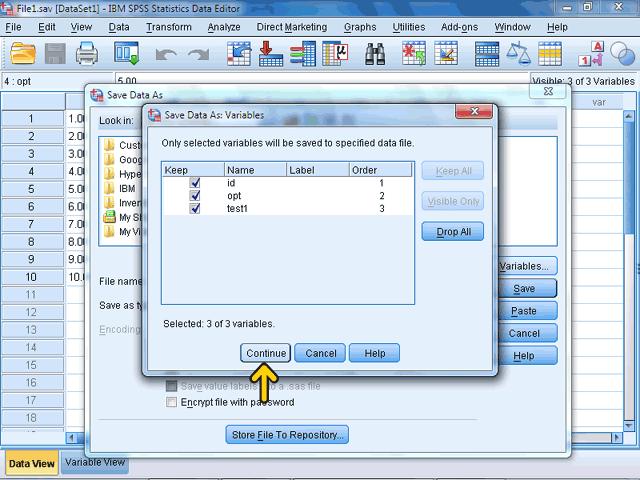The width and height of the screenshot is (640, 480).
Task: Click Continue in Variables dialog
Action: tap(266, 353)
